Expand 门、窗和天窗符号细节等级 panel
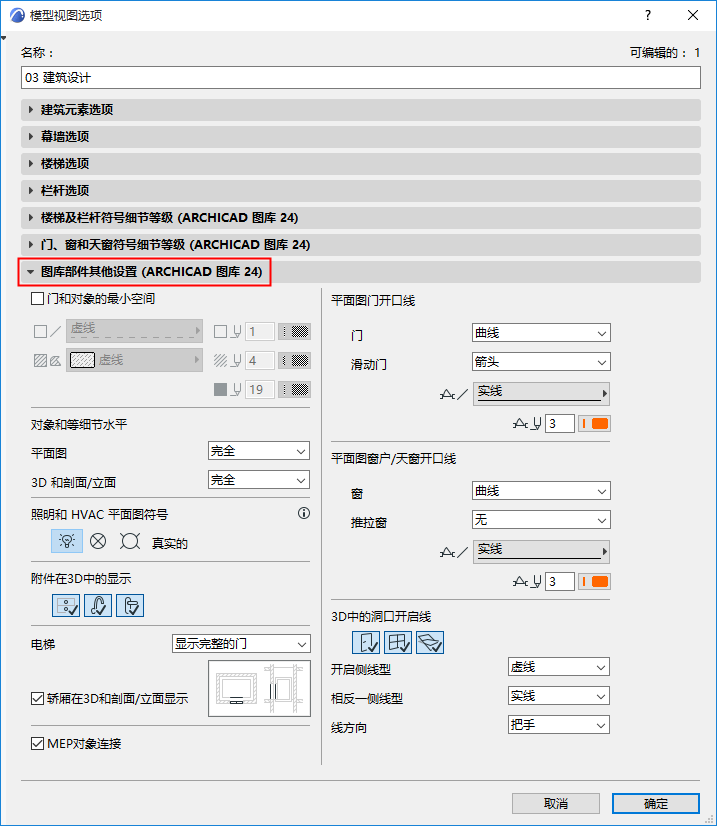The width and height of the screenshot is (717, 826). 361,244
